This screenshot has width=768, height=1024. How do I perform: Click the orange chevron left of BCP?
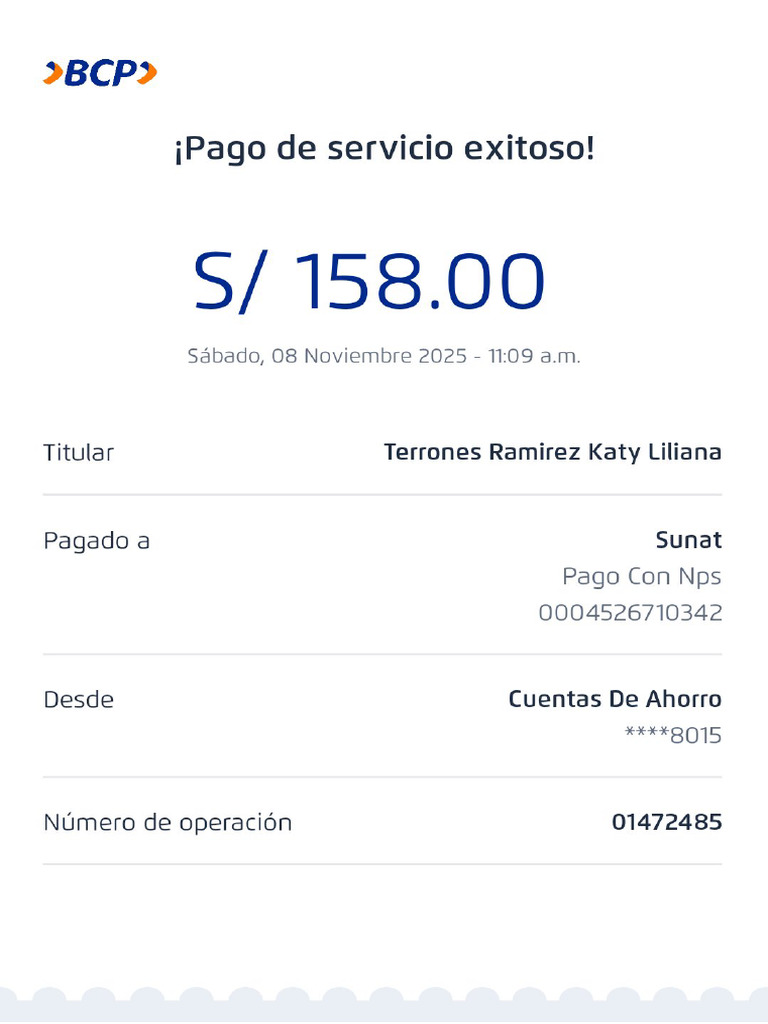coord(53,73)
